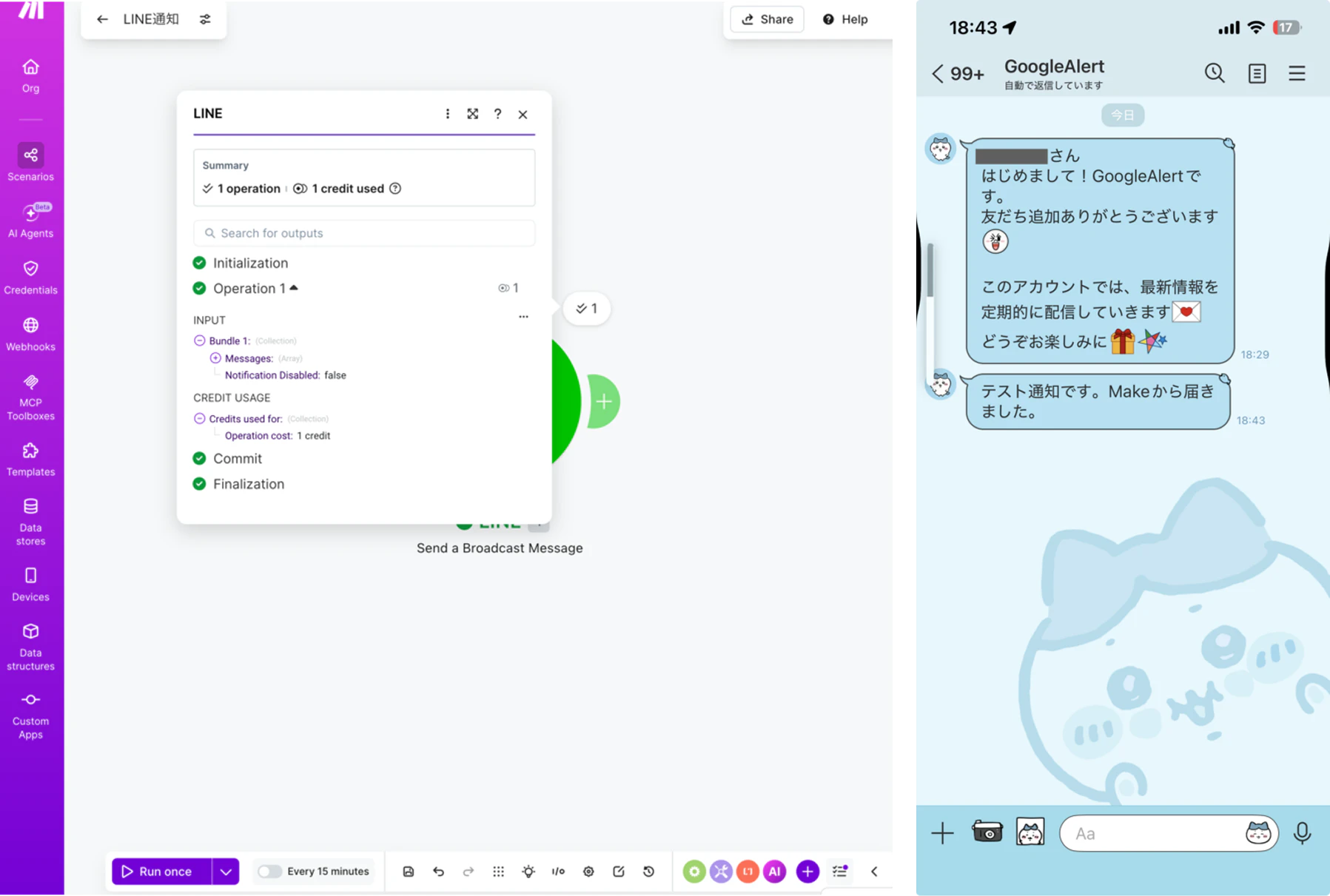Image resolution: width=1330 pixels, height=896 pixels.
Task: Click the Share button
Action: coord(768,19)
